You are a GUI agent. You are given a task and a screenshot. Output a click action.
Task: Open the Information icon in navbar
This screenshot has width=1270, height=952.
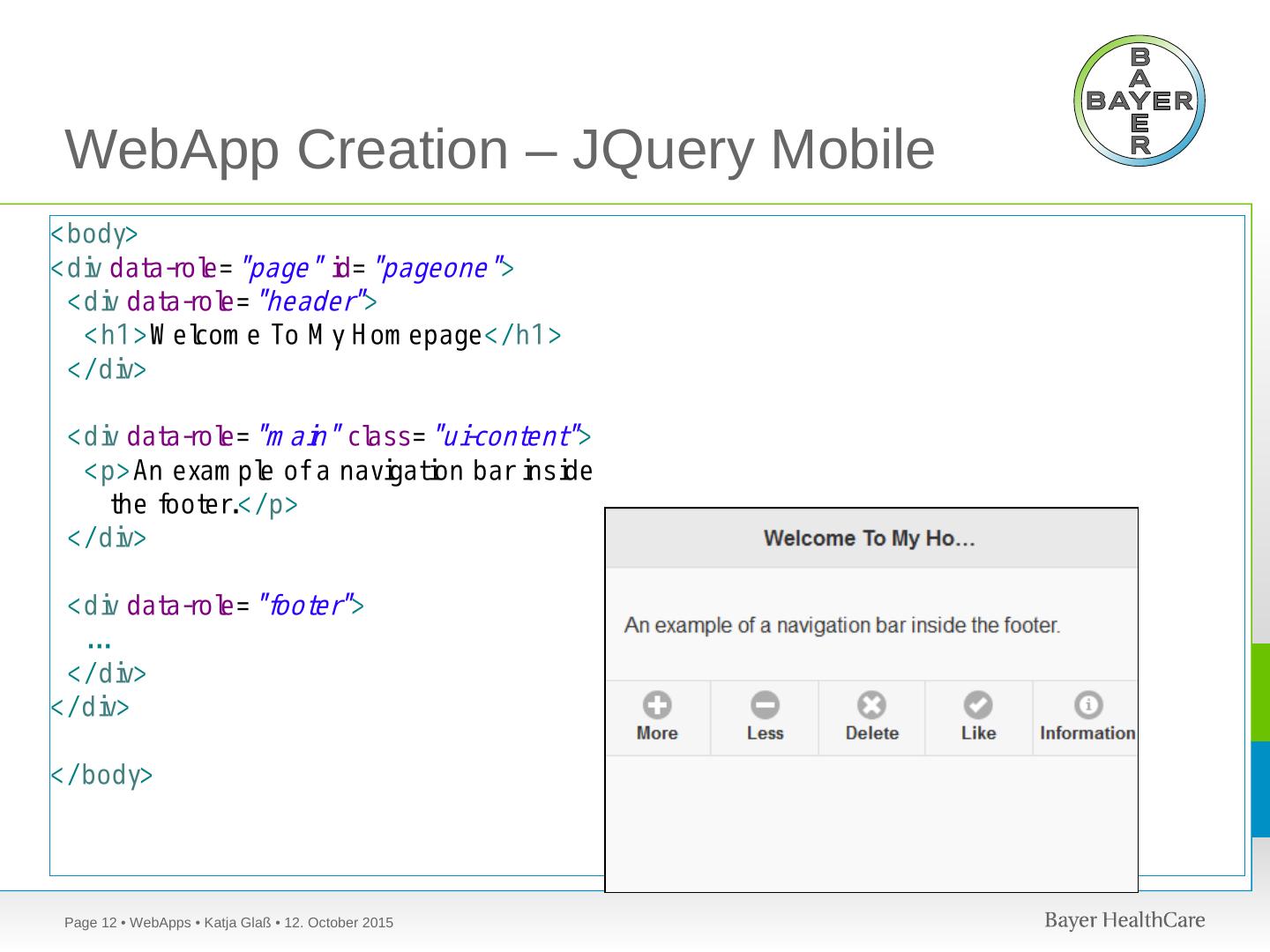1087,705
